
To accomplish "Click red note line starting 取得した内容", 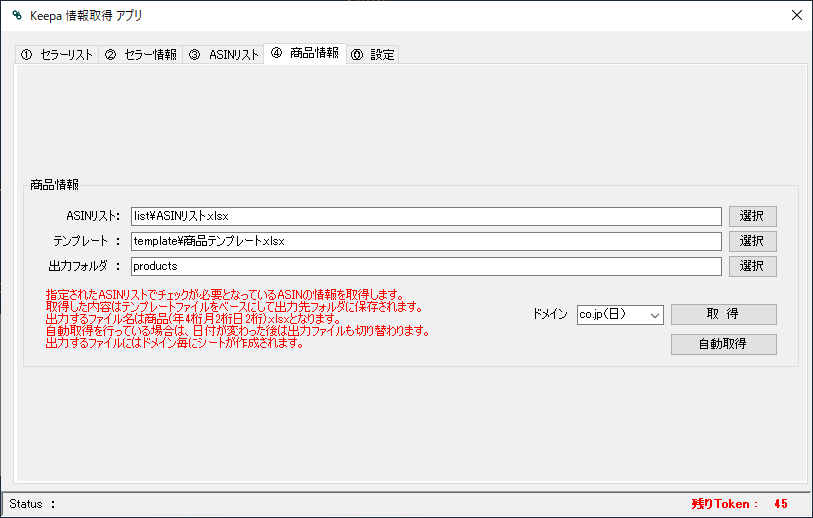I will coord(234,306).
